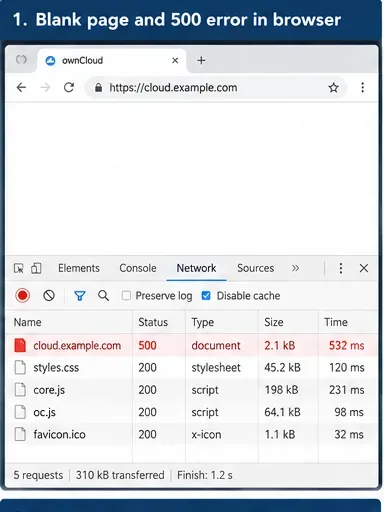Image resolution: width=384 pixels, height=512 pixels.
Task: Stop network recording with red record button
Action: [23, 296]
